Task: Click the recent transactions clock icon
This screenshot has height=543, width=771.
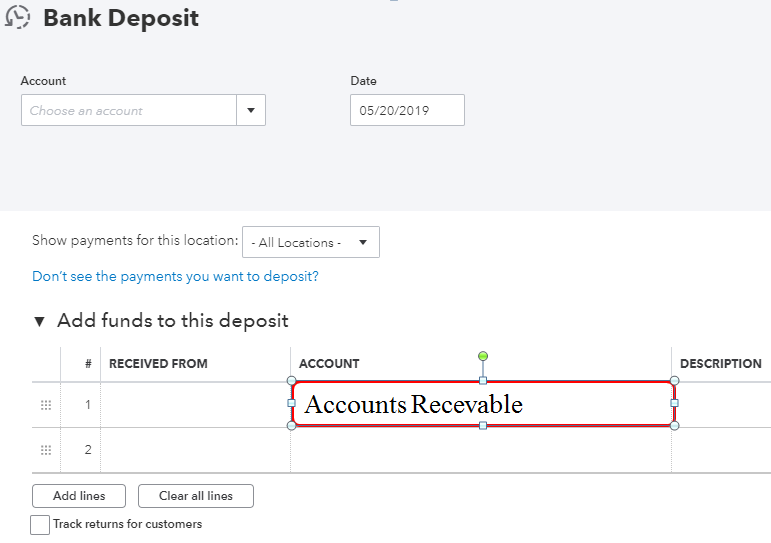Action: [18, 17]
